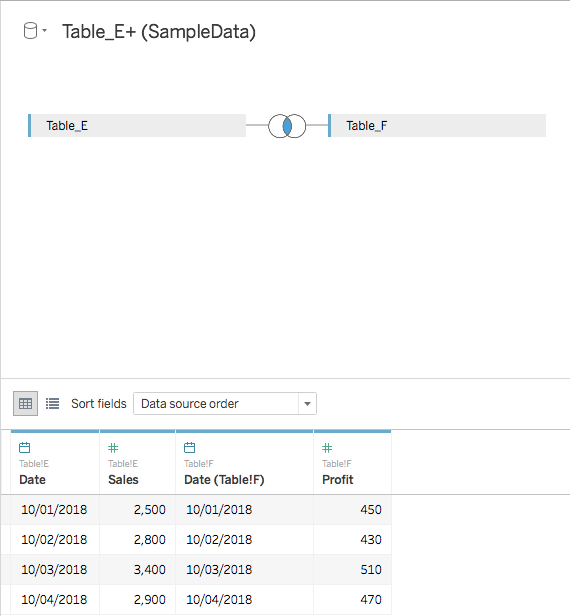Click Table_E Date cell 10/03/2018

click(54, 570)
